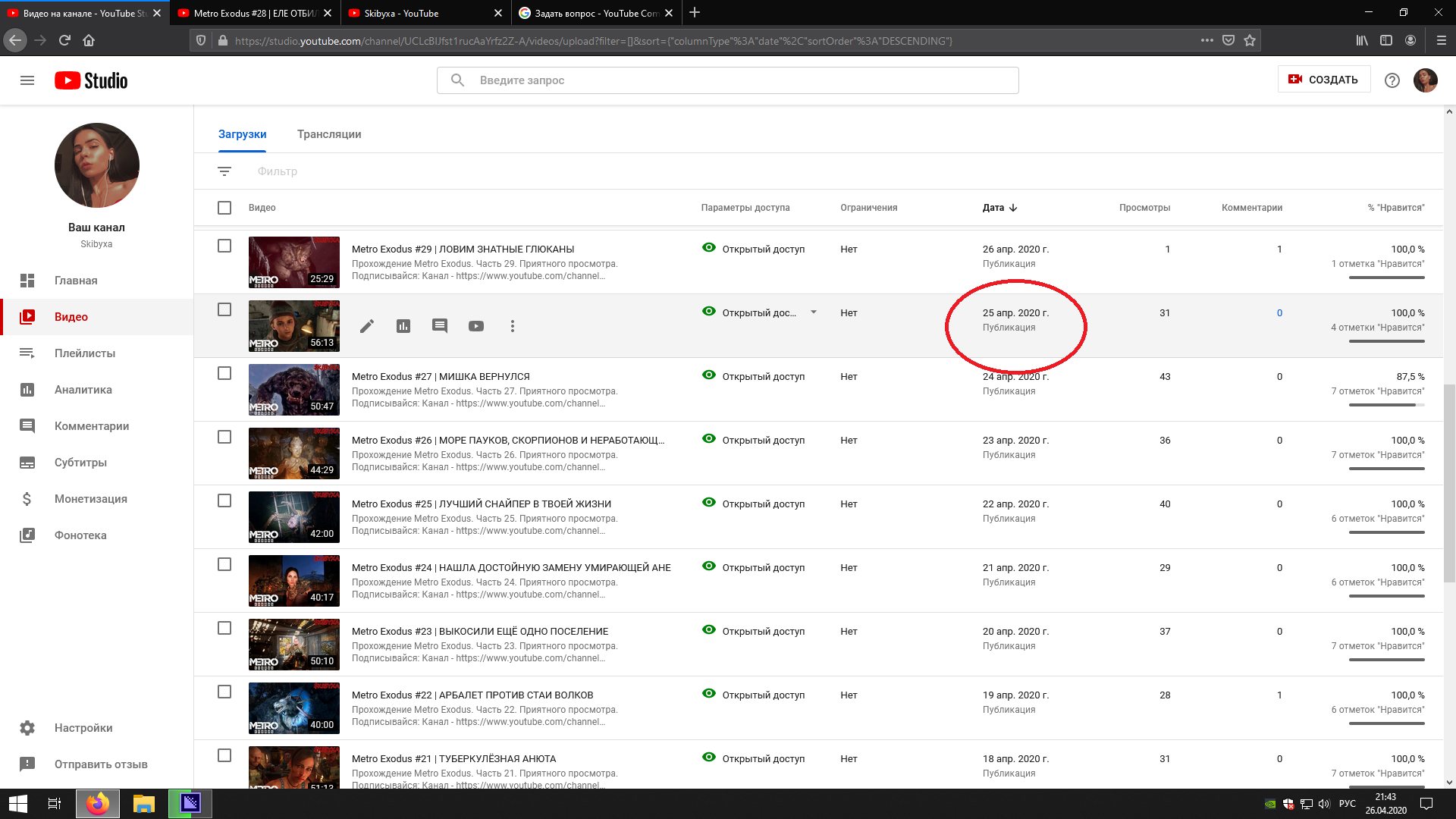Open Metro Exodus #27 МИШКА ВЕРНУЛСЯ title
Screen dimensions: 1456x819
[x=441, y=376]
